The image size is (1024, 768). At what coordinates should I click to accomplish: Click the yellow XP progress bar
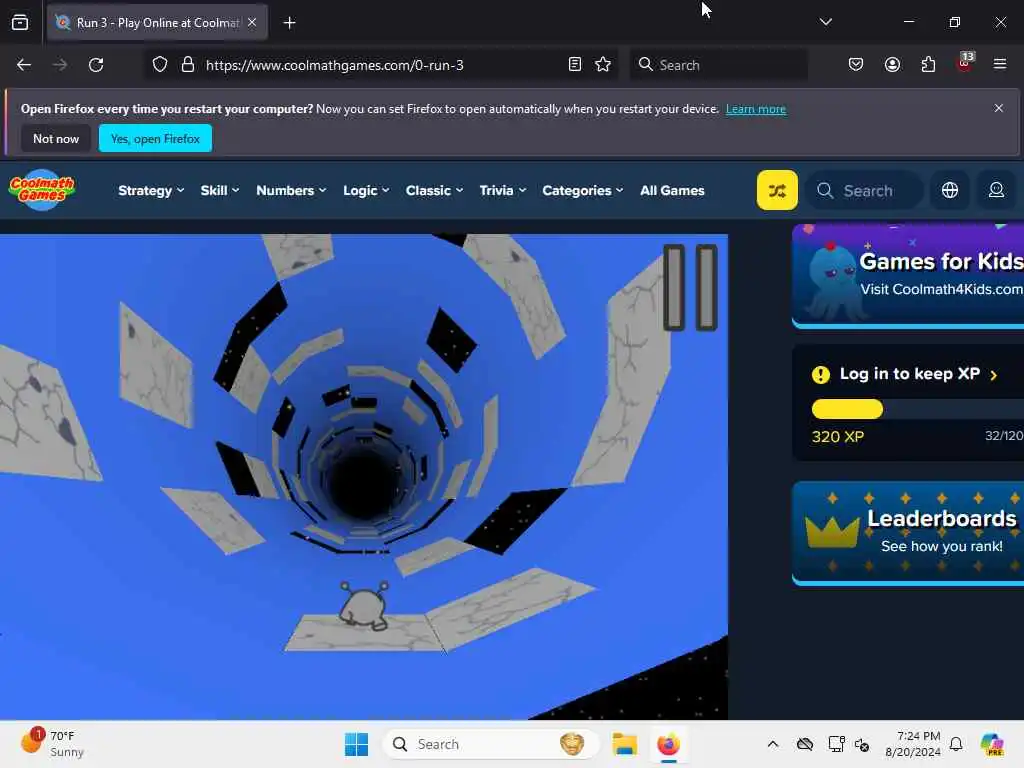point(847,409)
